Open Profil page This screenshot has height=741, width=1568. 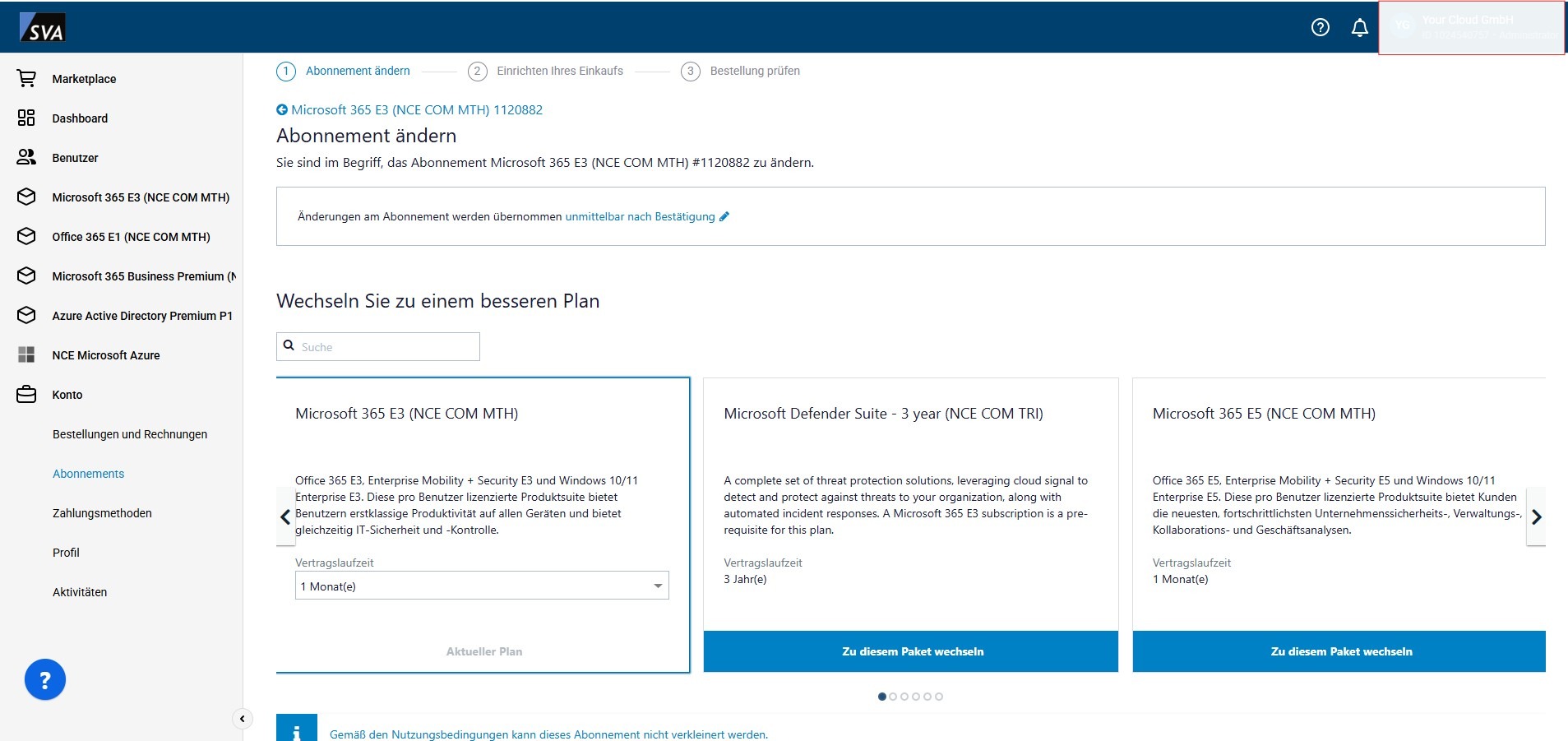click(66, 553)
